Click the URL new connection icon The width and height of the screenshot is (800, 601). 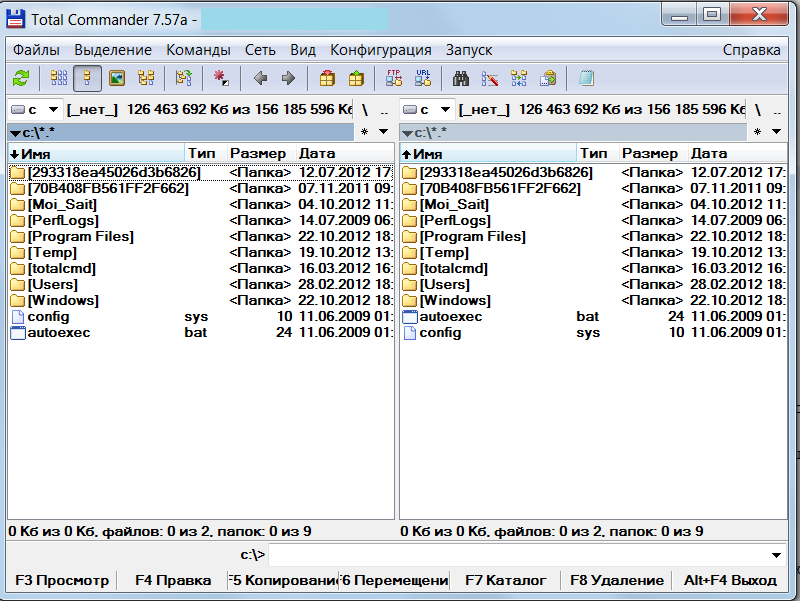(423, 78)
